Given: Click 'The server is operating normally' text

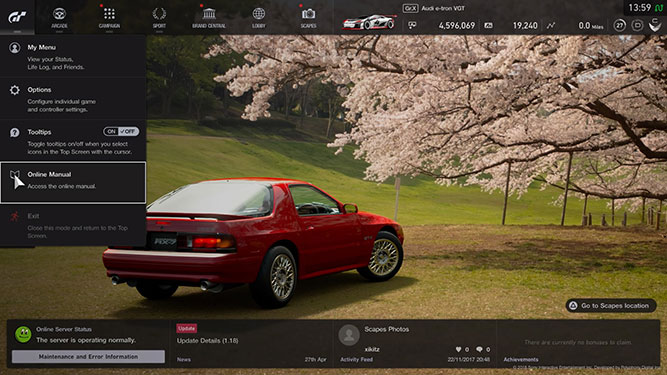Looking at the screenshot, I should coord(86,340).
